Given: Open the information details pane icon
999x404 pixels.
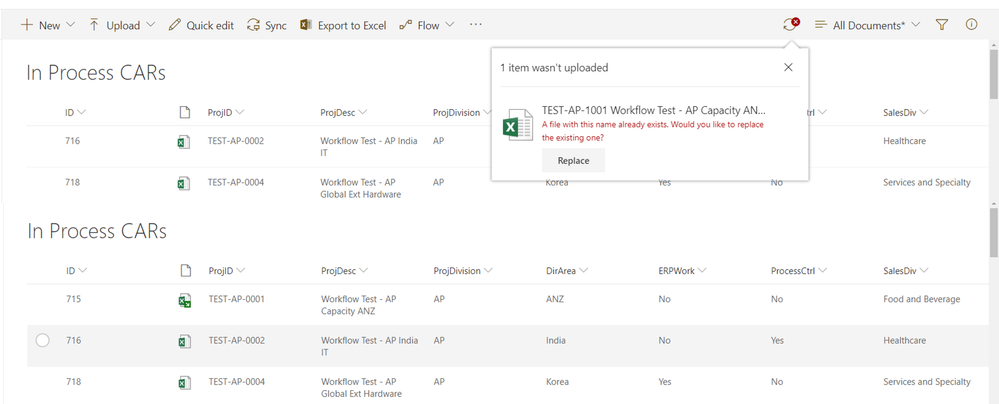Looking at the screenshot, I should [x=972, y=25].
